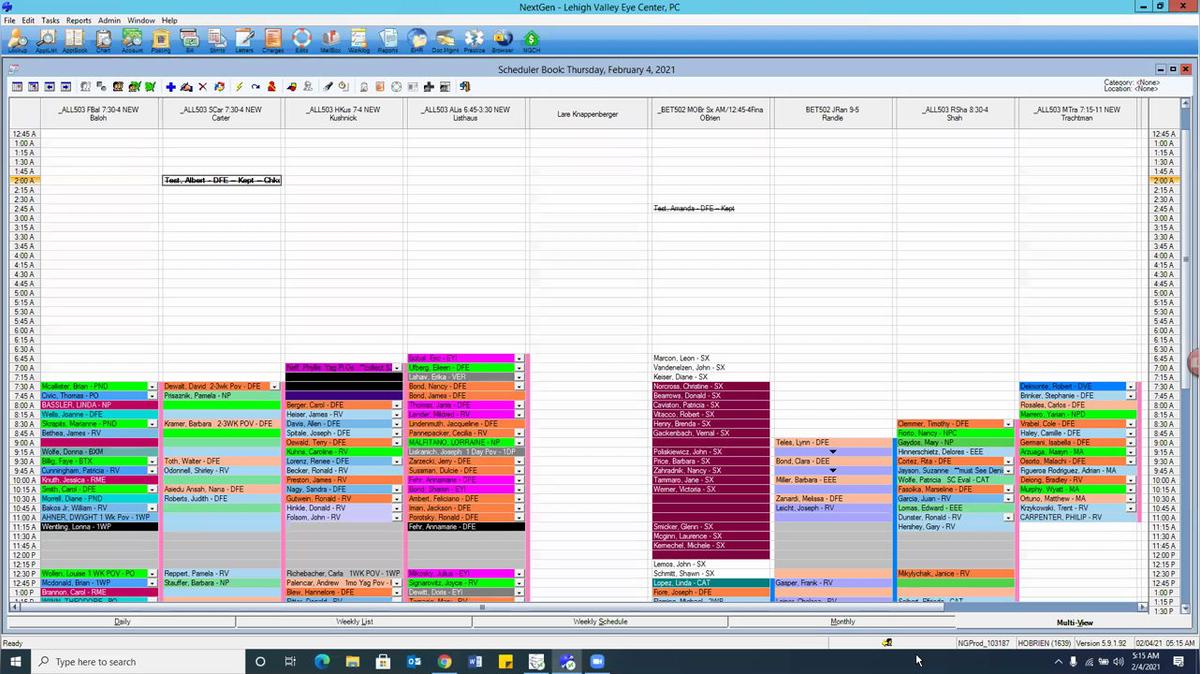The image size is (1200, 674).
Task: Open the Admin menu
Action: 109,20
